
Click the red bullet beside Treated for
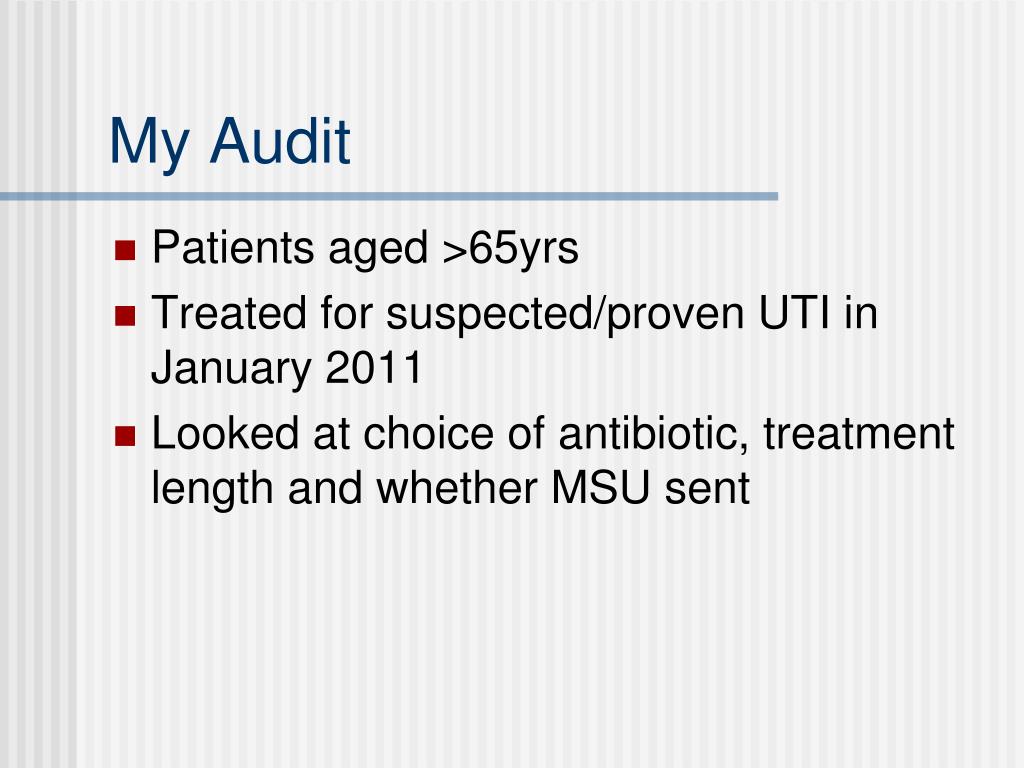(x=125, y=315)
